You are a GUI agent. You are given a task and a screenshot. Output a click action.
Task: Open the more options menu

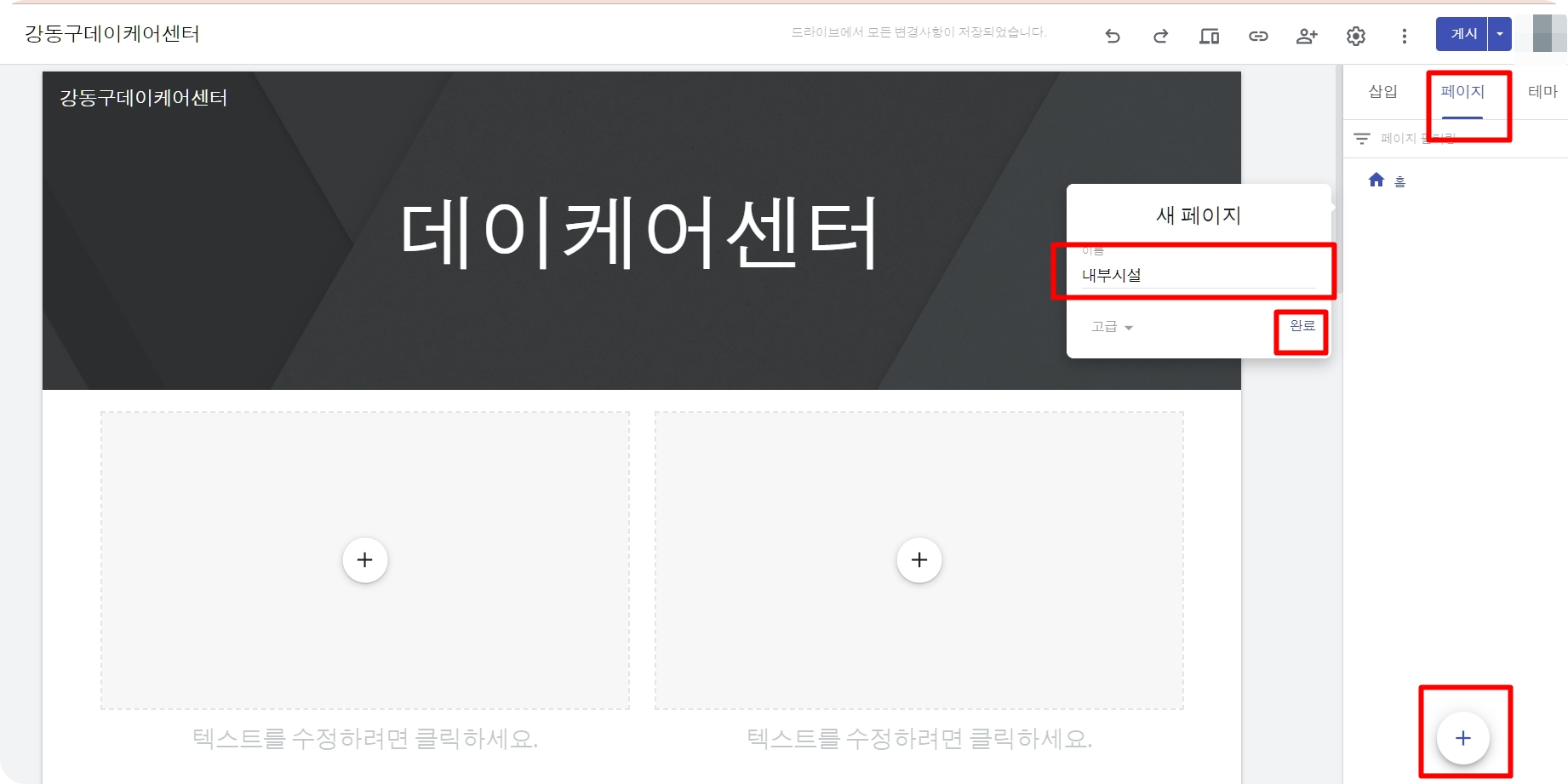click(1405, 36)
